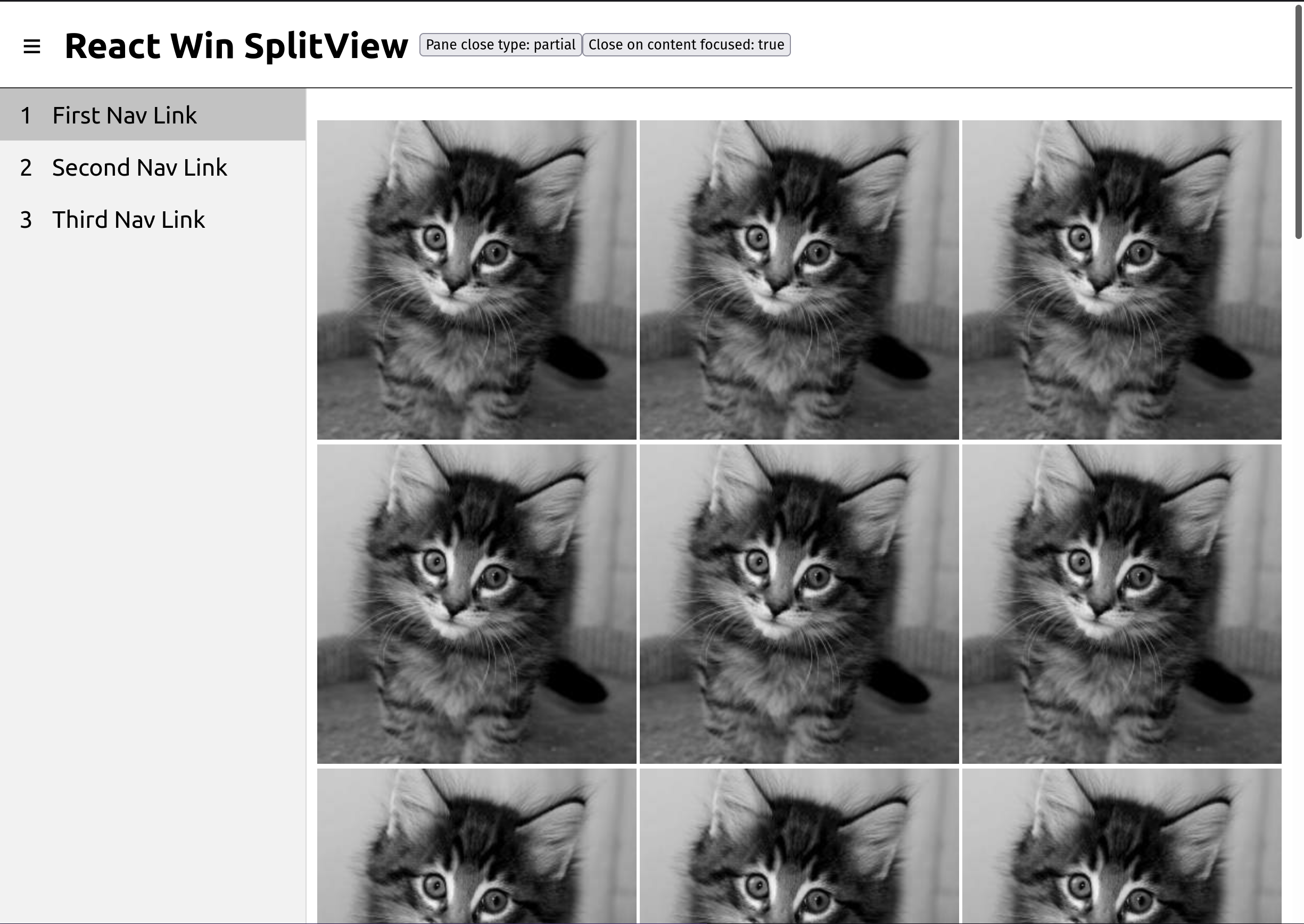Click right kitten image in top row
1304x924 pixels.
1121,279
